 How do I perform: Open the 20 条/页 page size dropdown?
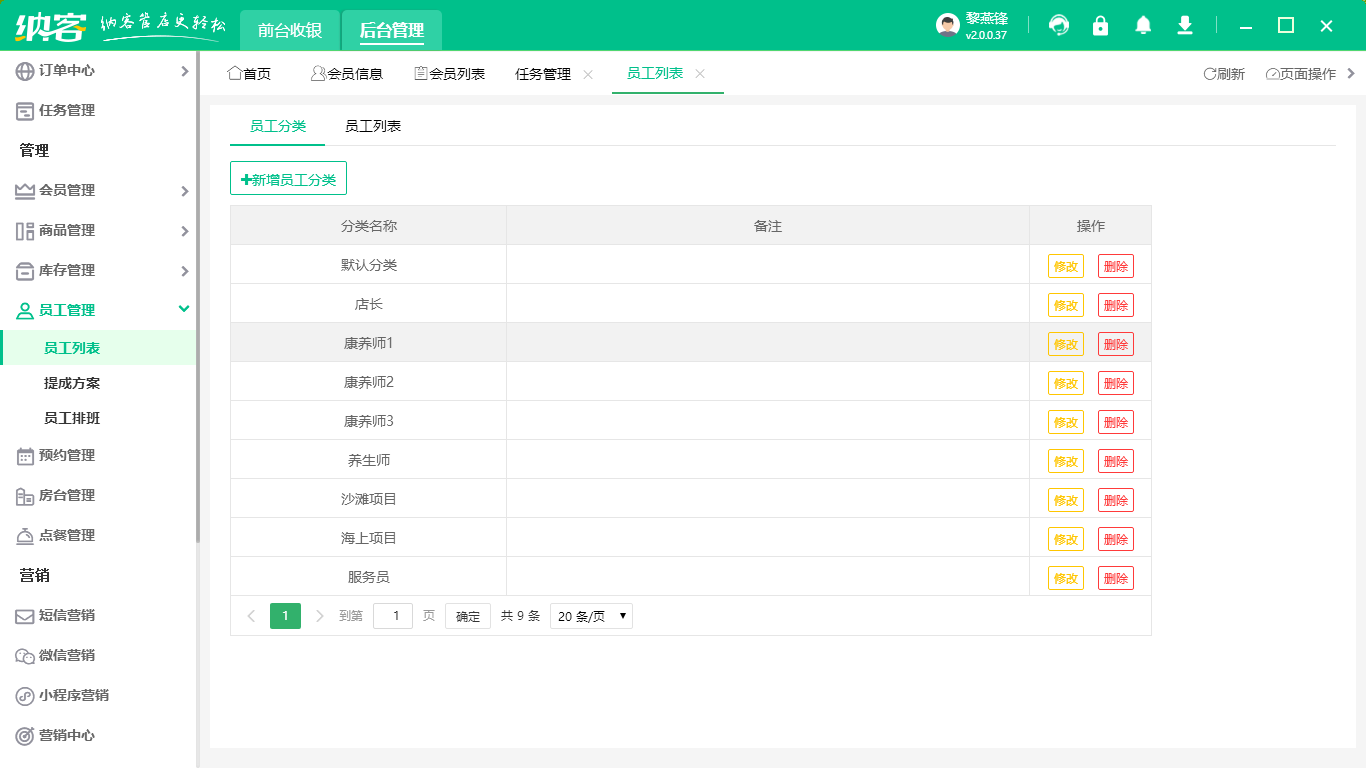[591, 616]
